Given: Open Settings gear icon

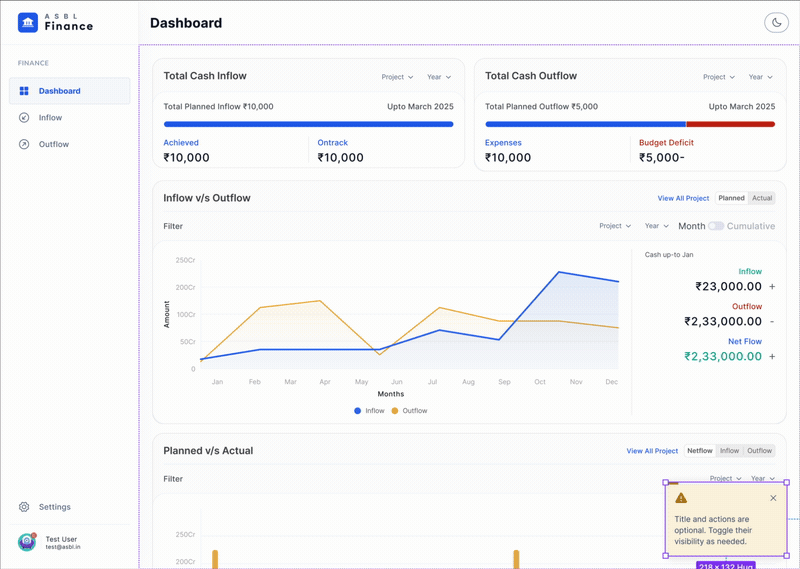Looking at the screenshot, I should pos(24,507).
